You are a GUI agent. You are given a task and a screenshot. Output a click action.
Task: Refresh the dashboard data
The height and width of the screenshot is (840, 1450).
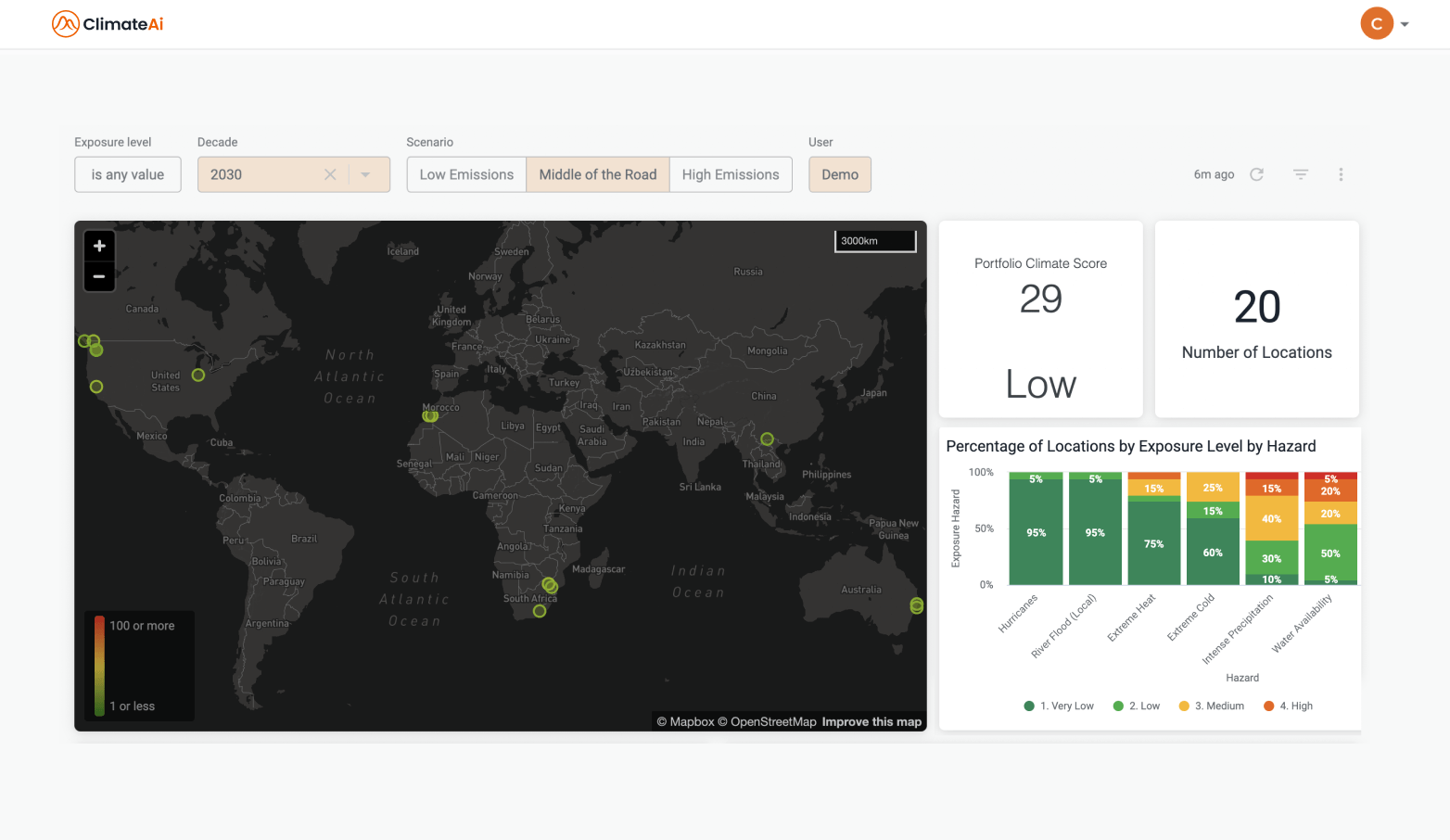coord(1256,174)
